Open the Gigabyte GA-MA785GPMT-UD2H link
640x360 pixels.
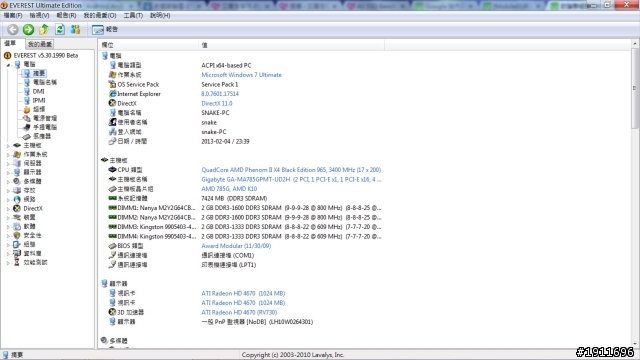(291, 179)
